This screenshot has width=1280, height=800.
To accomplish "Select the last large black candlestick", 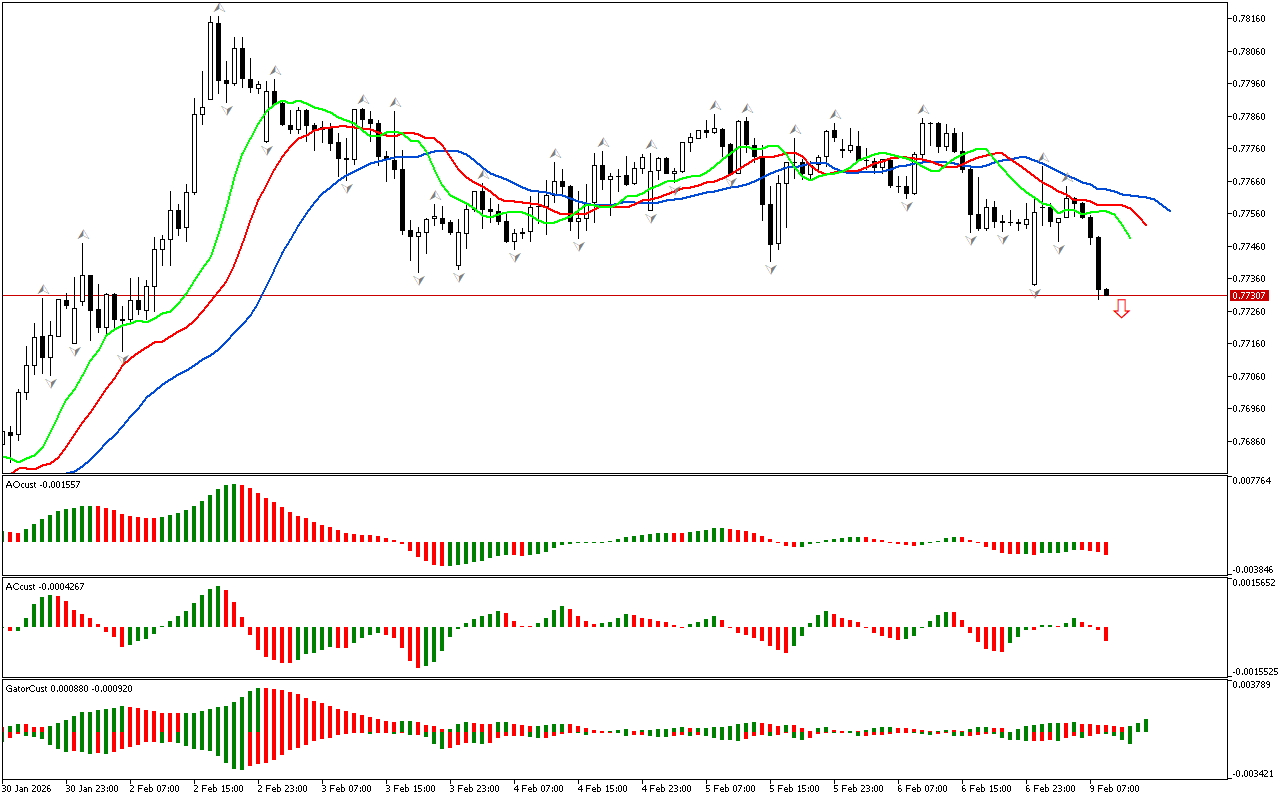I will click(x=1098, y=264).
